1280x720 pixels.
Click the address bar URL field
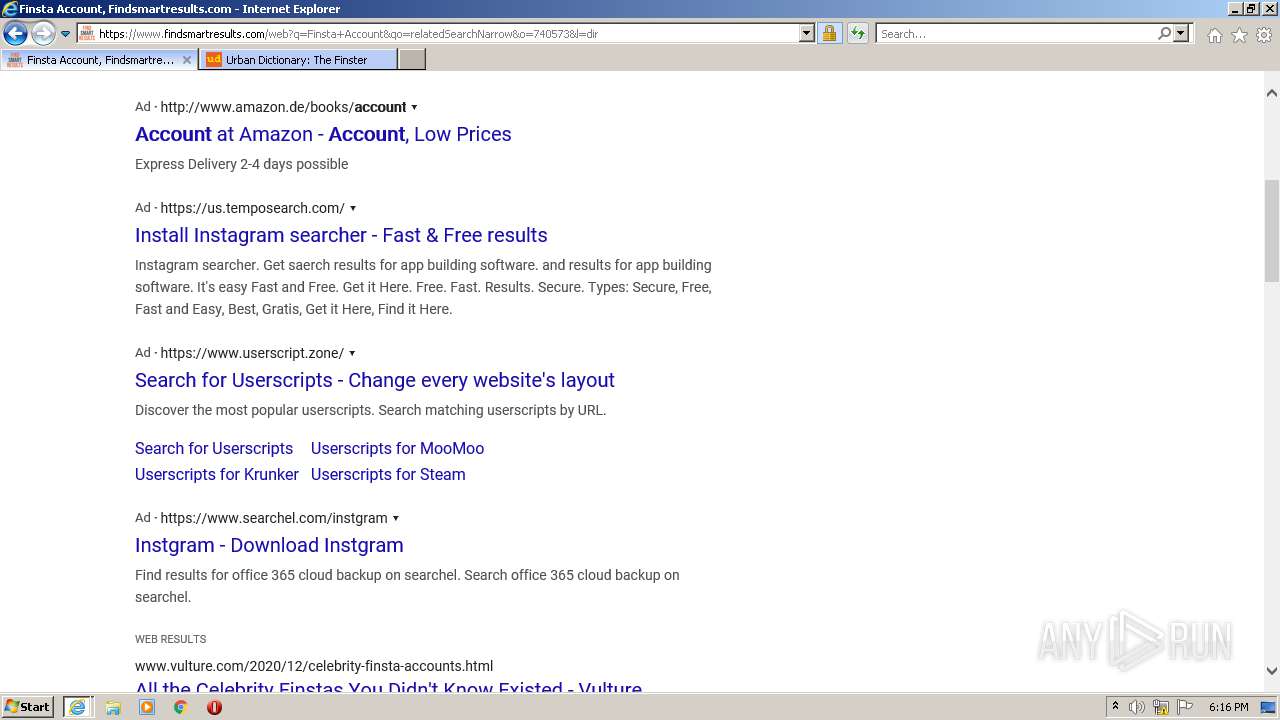pyautogui.click(x=438, y=34)
